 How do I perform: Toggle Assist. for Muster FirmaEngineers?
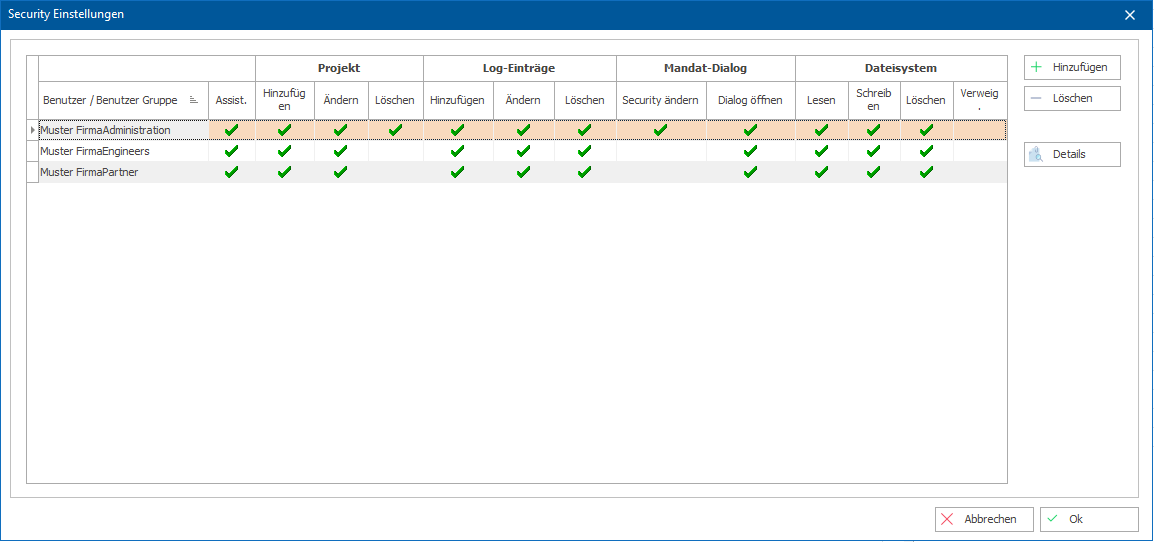coord(232,151)
